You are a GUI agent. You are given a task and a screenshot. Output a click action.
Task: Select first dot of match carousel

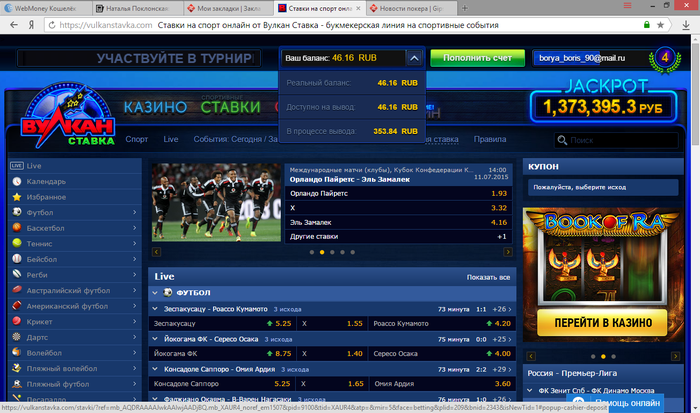312,252
